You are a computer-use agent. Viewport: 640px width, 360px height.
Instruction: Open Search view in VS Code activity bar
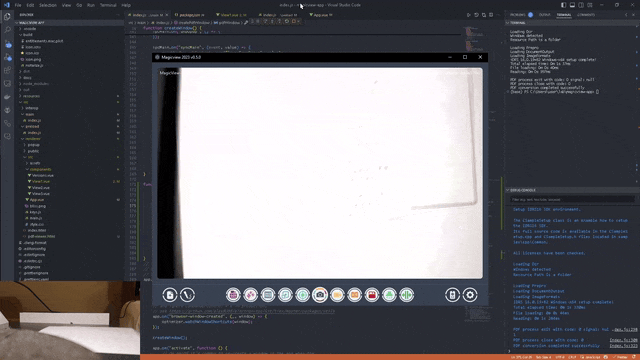pos(7,30)
